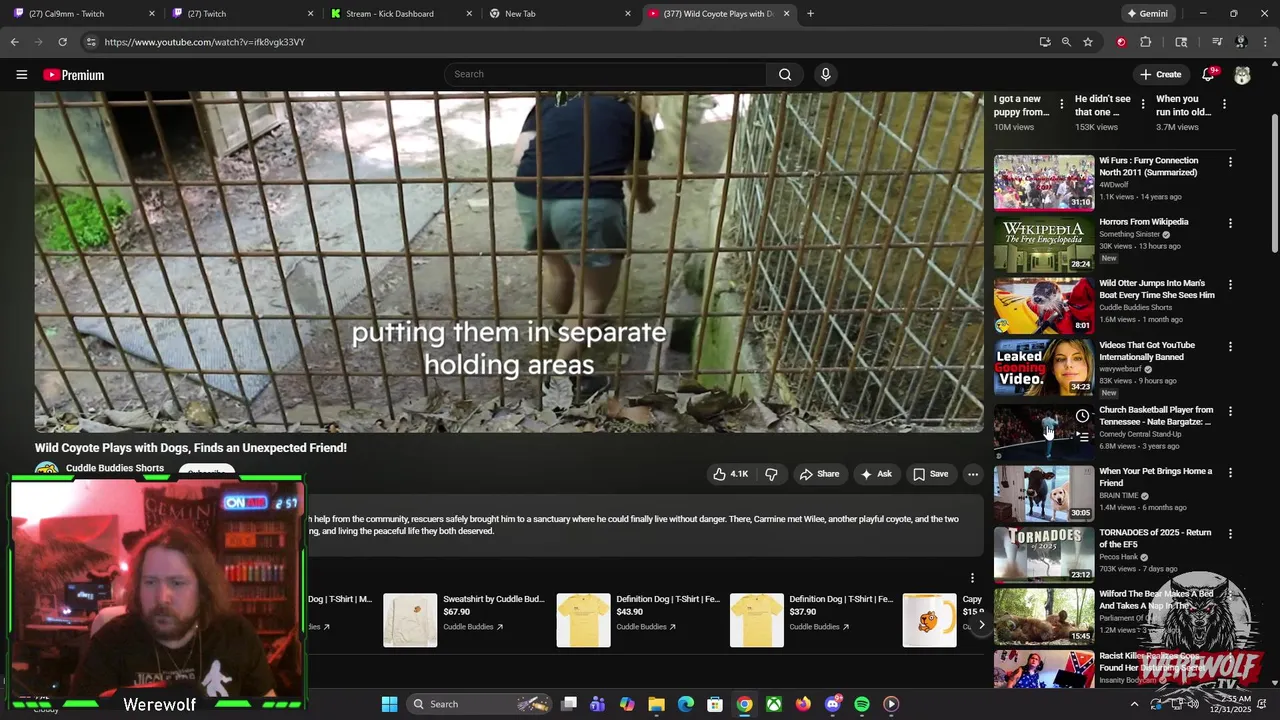1280x720 pixels.
Task: Open Spotify from the taskbar
Action: [x=862, y=704]
